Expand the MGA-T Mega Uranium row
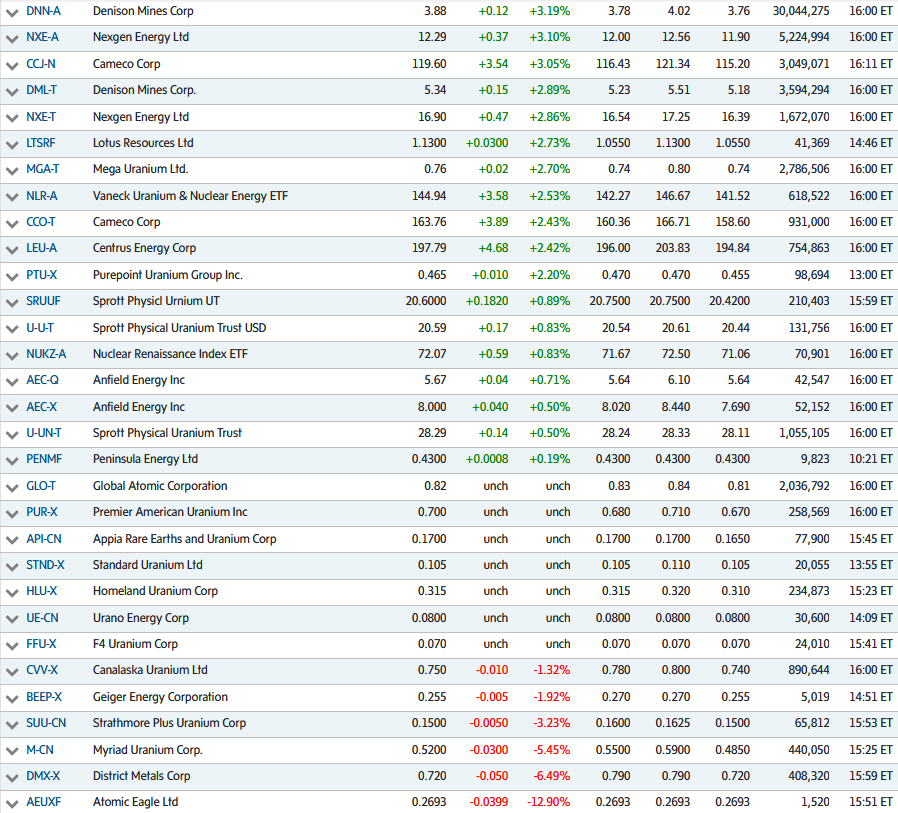 pyautogui.click(x=12, y=170)
